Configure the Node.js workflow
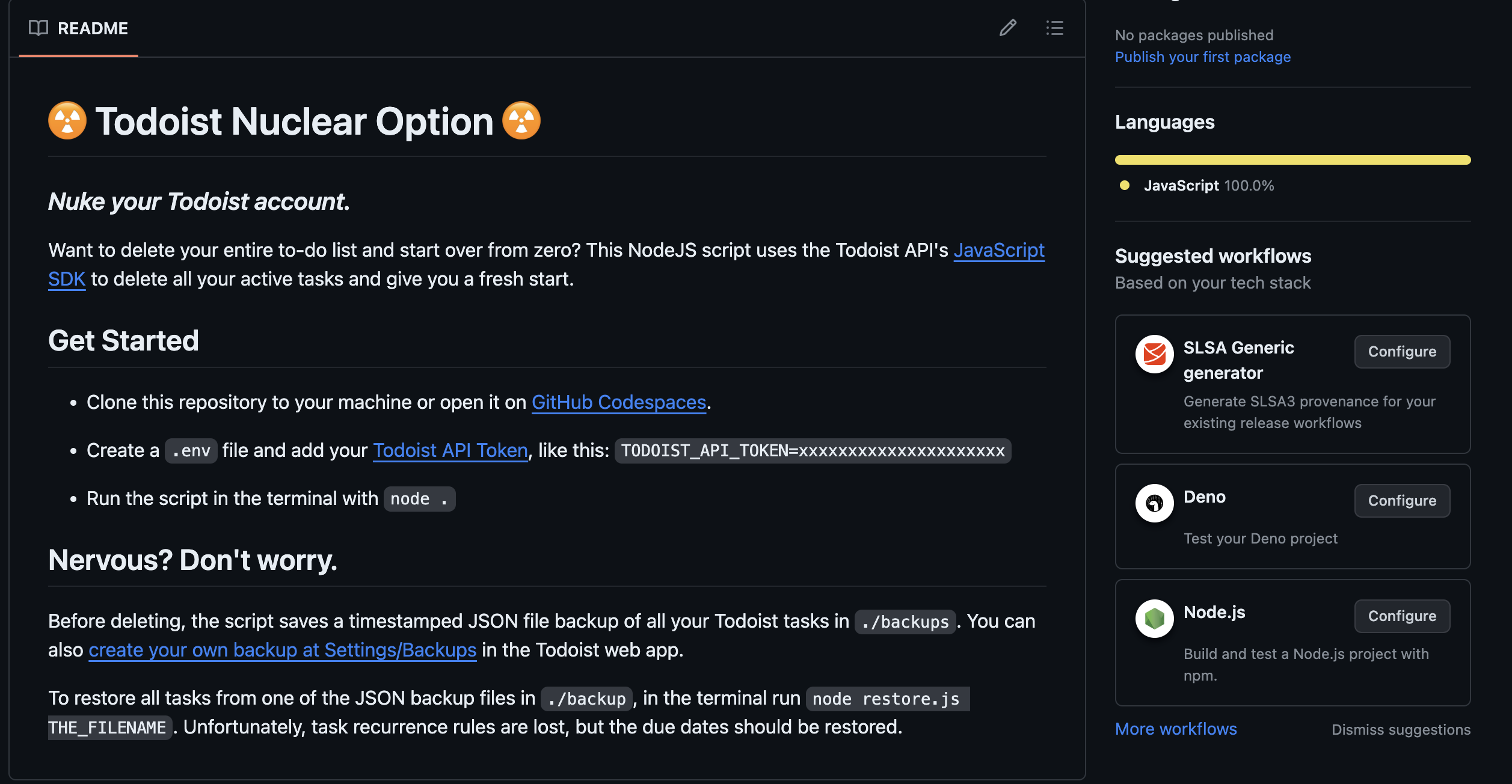This screenshot has width=1512, height=784. (x=1402, y=616)
